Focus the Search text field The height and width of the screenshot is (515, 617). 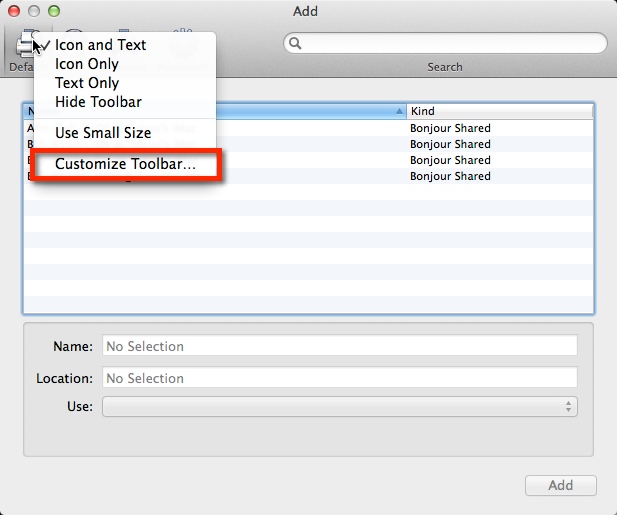(450, 43)
